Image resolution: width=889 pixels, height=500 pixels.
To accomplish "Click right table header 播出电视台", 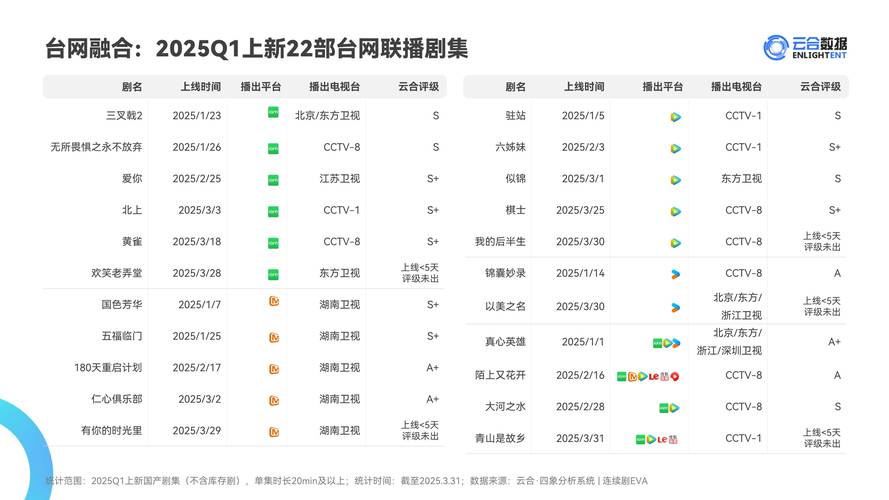I will click(736, 87).
